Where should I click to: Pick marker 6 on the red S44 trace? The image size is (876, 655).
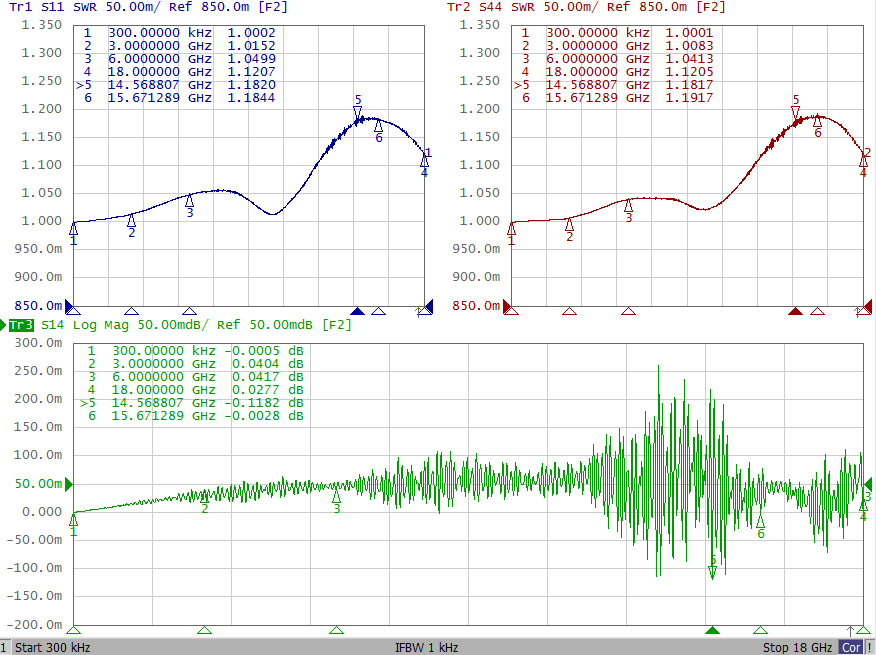[x=817, y=122]
